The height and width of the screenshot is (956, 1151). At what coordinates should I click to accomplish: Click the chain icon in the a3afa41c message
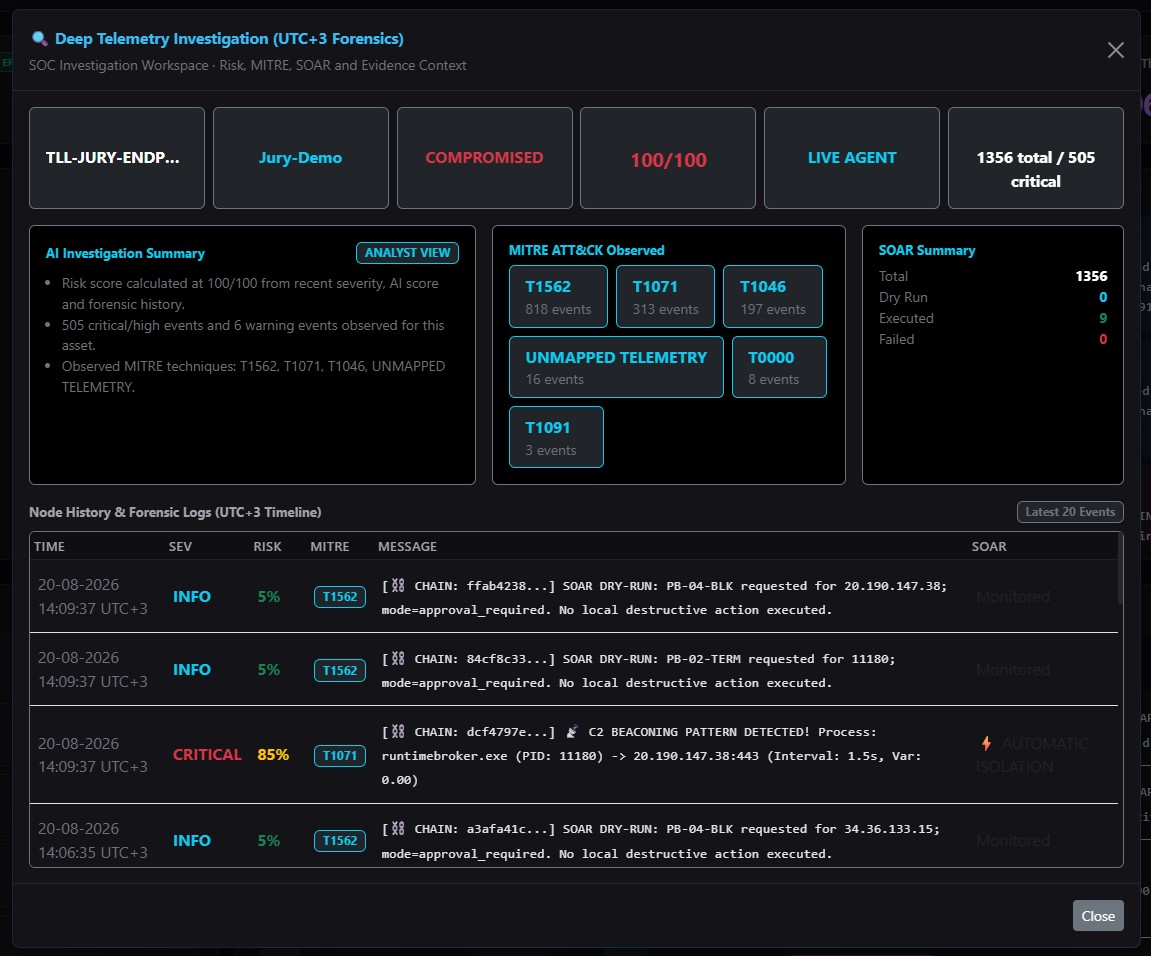click(x=398, y=828)
